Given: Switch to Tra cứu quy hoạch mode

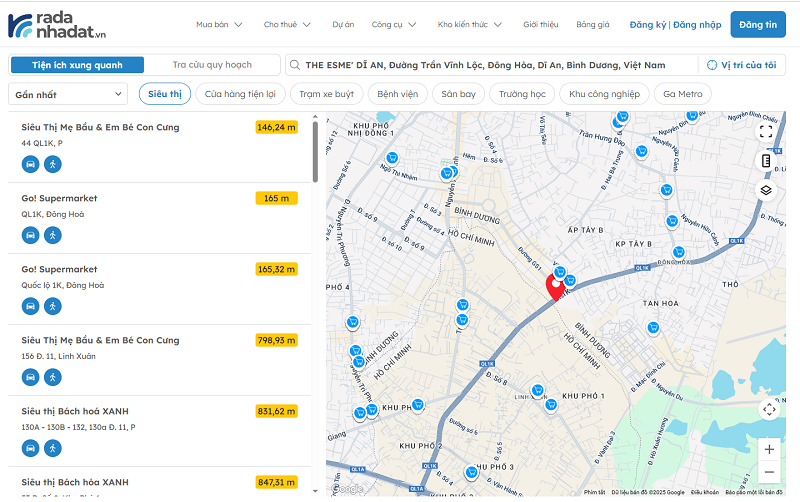Looking at the screenshot, I should click(212, 65).
